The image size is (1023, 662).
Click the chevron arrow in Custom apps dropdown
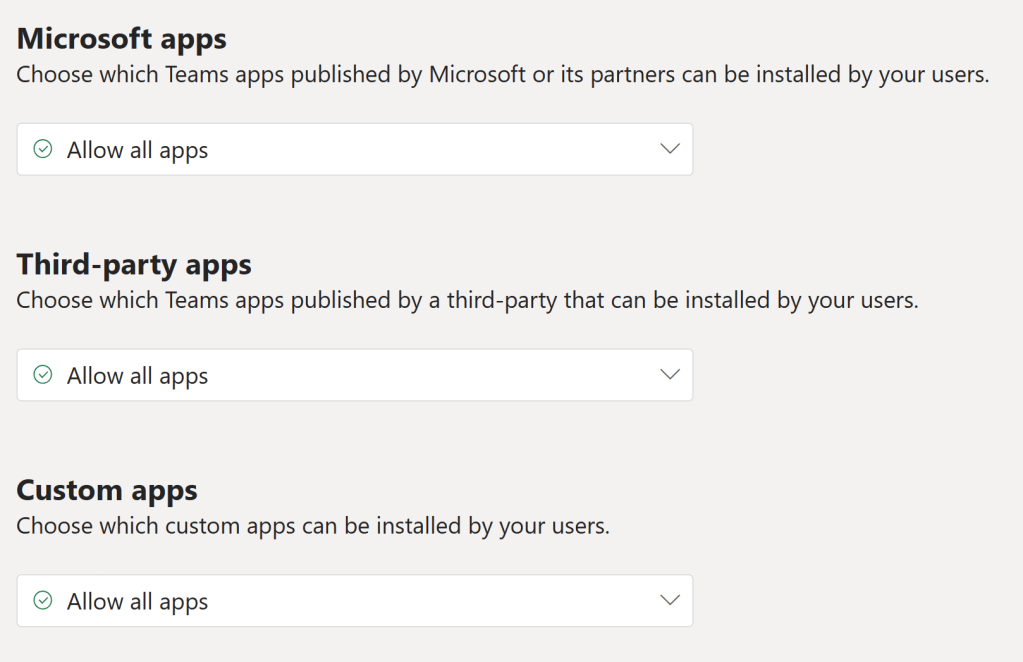tap(670, 601)
